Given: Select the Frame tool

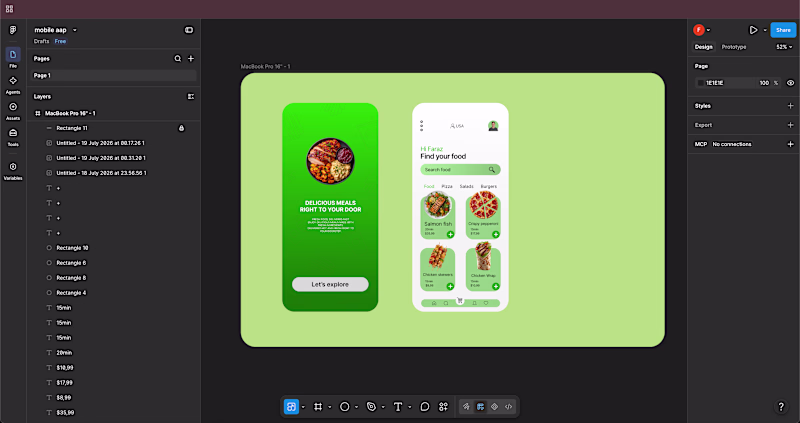Looking at the screenshot, I should pos(318,407).
